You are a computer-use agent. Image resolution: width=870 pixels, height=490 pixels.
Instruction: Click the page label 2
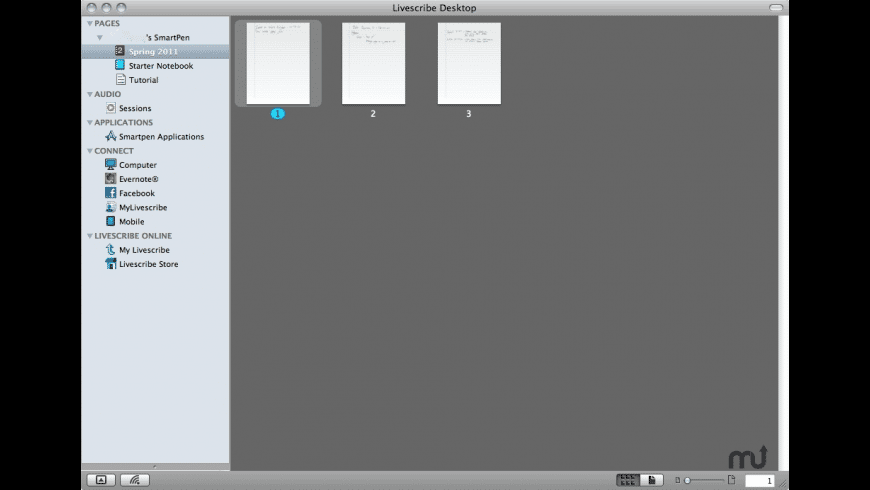373,114
